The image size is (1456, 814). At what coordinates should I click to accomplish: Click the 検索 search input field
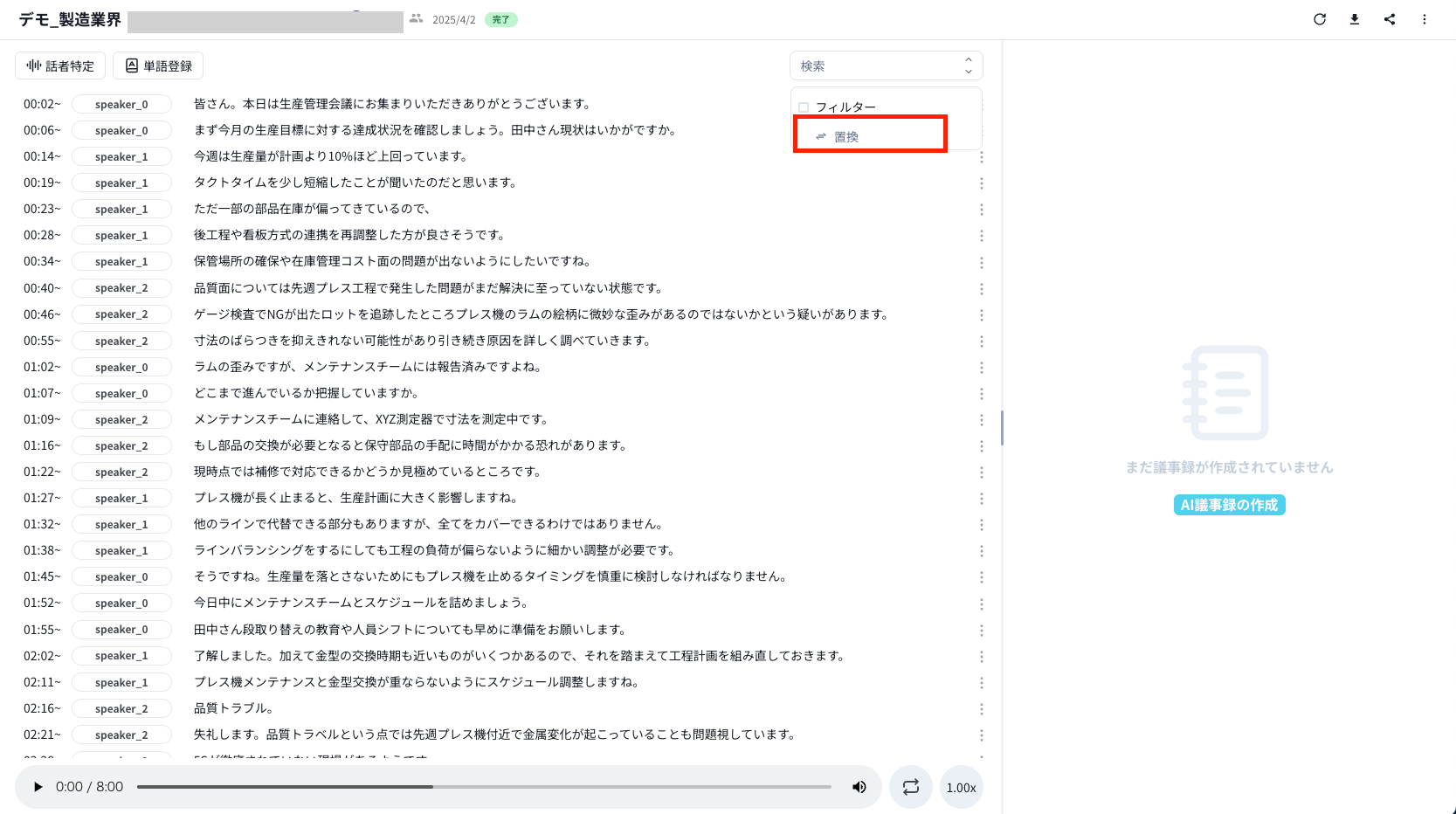[x=873, y=66]
